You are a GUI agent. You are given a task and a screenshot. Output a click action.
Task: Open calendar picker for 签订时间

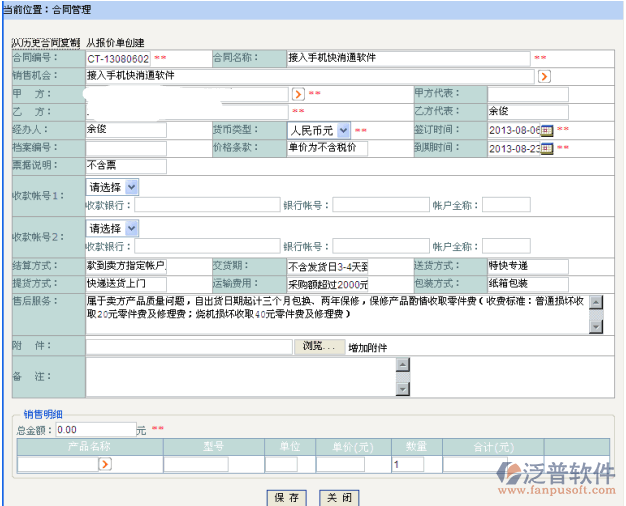point(547,130)
